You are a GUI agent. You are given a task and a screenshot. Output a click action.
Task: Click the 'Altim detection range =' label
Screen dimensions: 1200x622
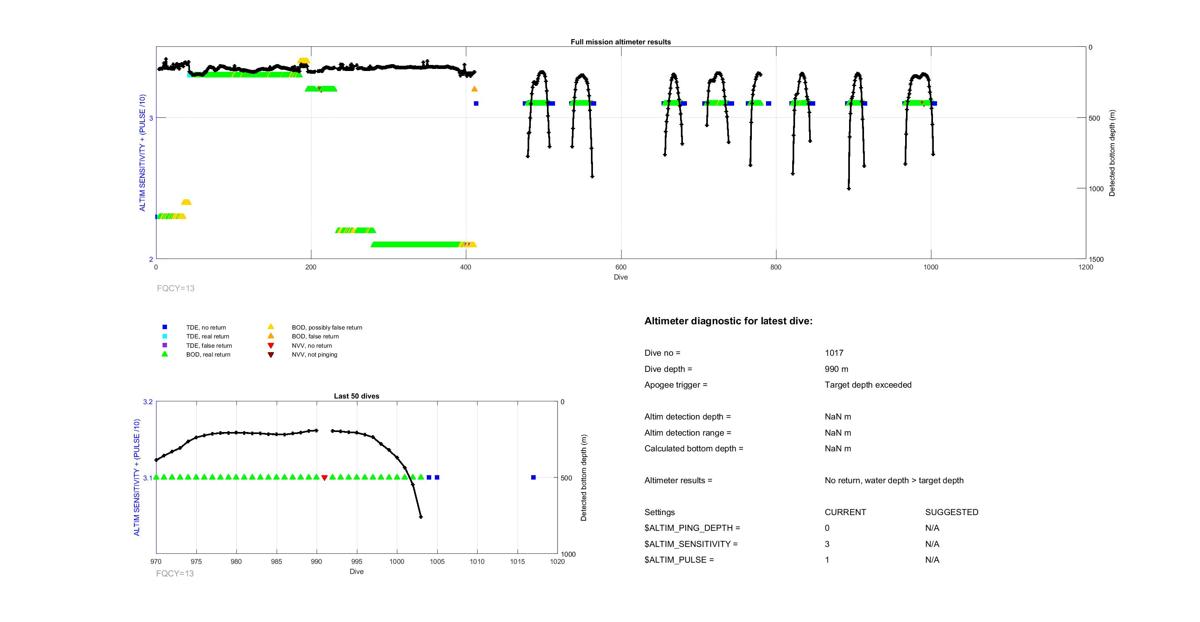pos(688,433)
